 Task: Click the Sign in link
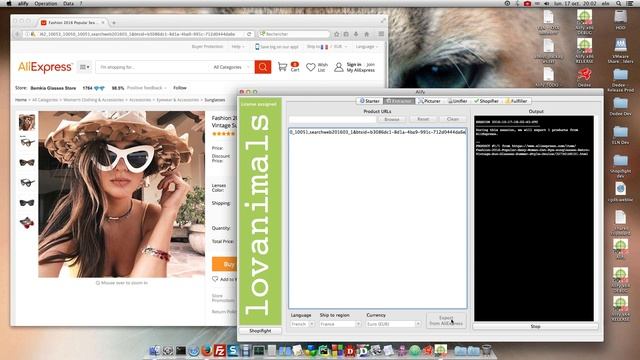(353, 64)
